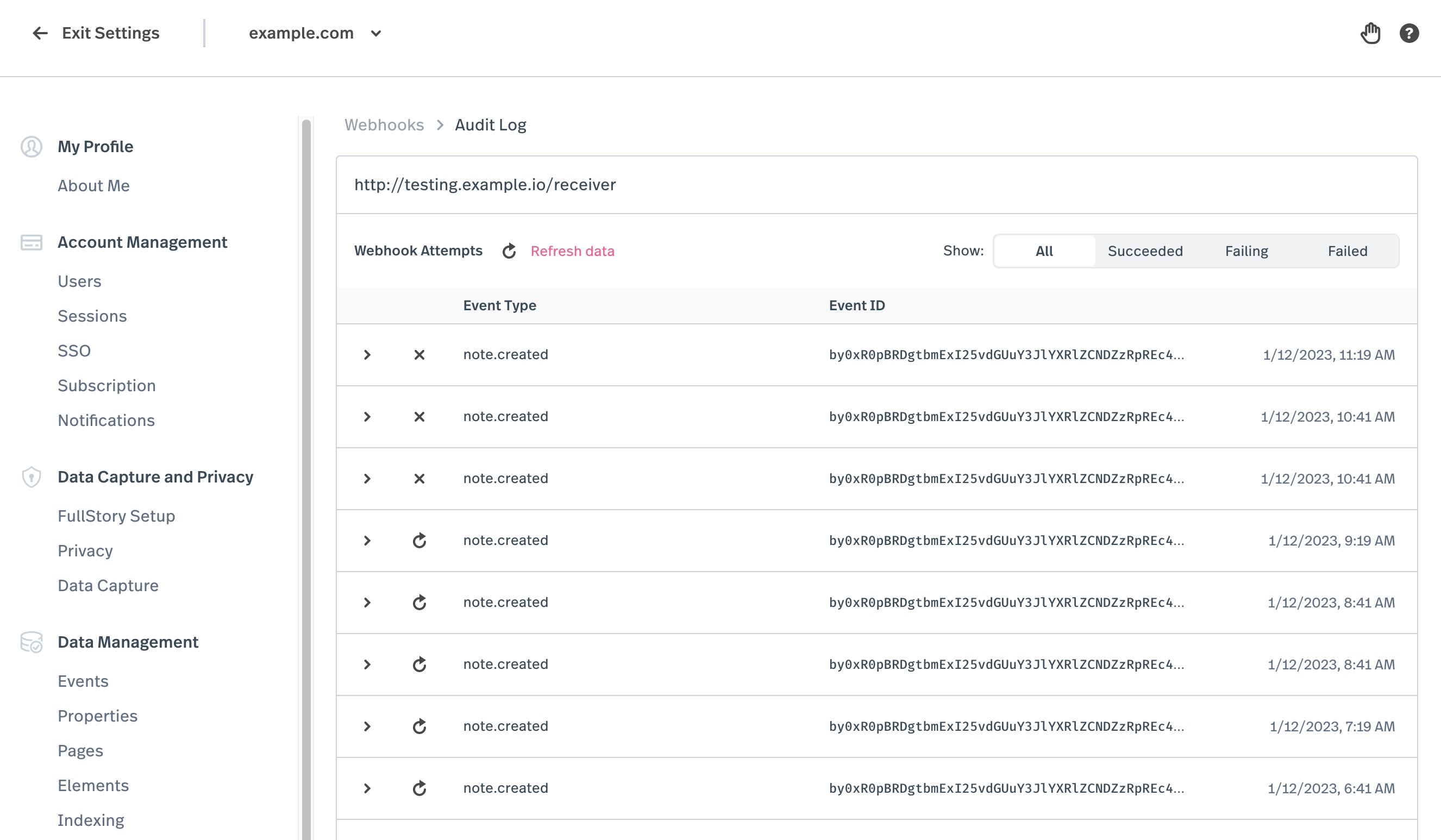1441x840 pixels.
Task: Click the refresh/retry icon on row 5
Action: (x=419, y=602)
